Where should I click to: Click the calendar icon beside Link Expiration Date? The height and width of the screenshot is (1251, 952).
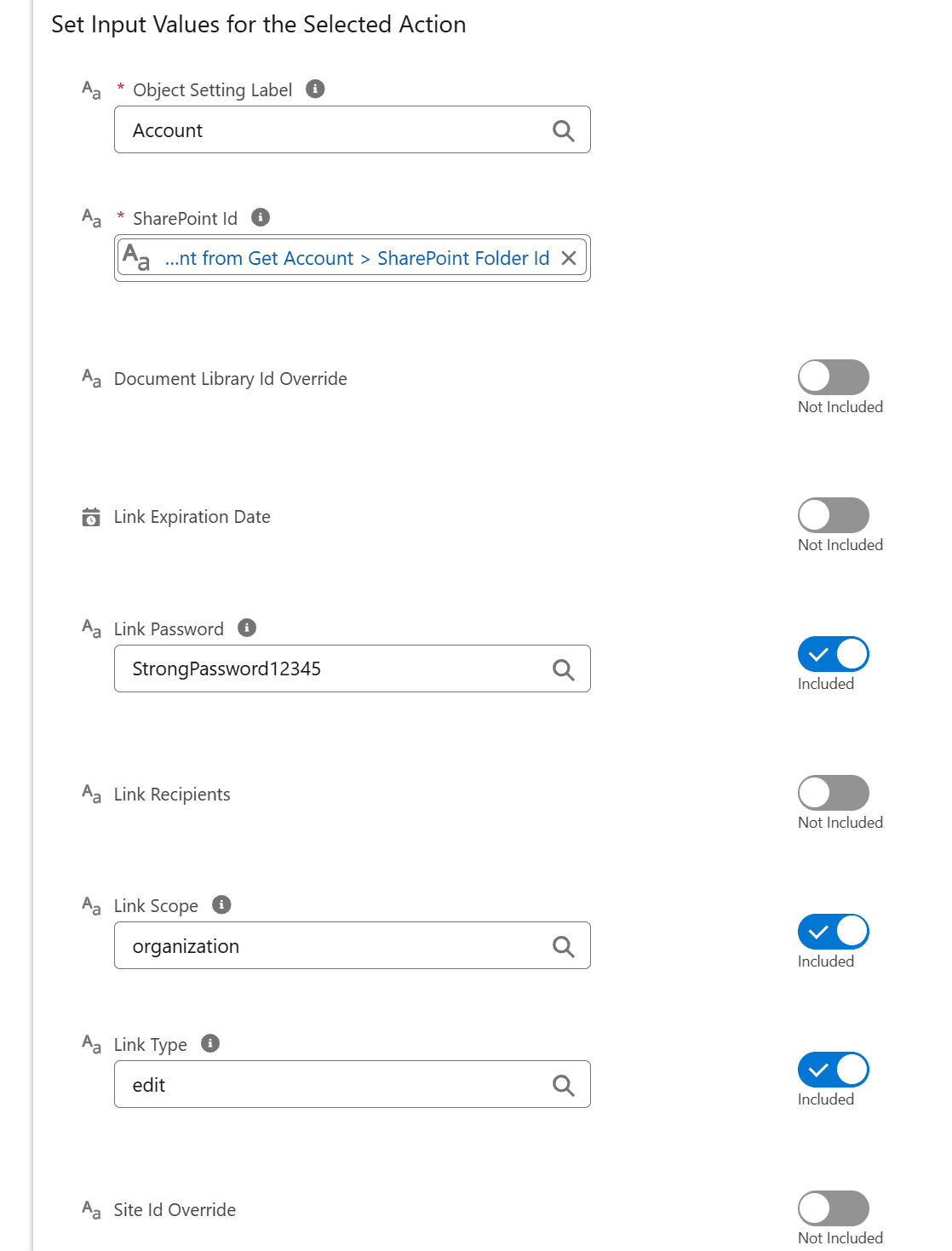click(x=90, y=516)
